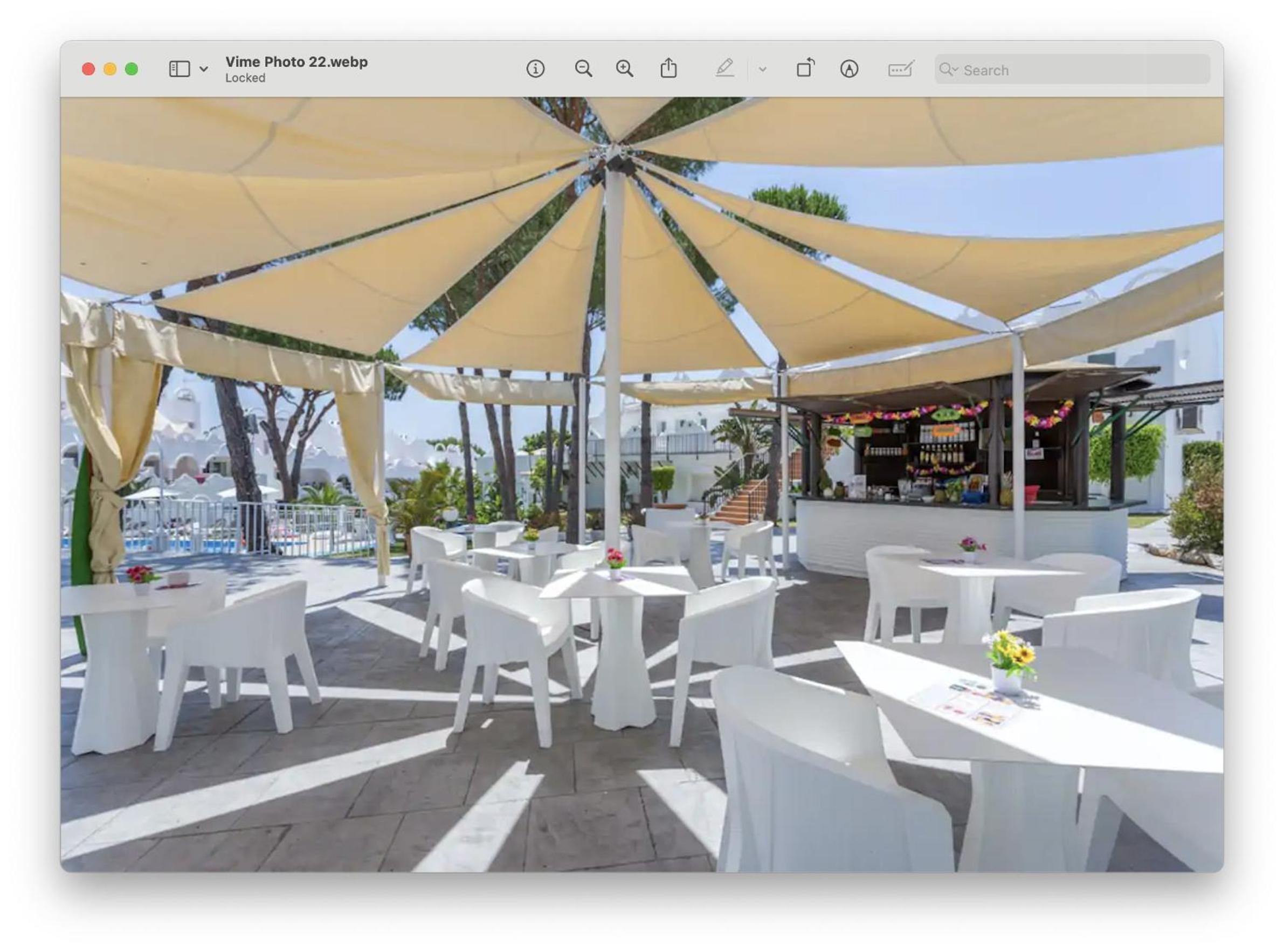
Task: Zoom in on the photo
Action: [625, 69]
